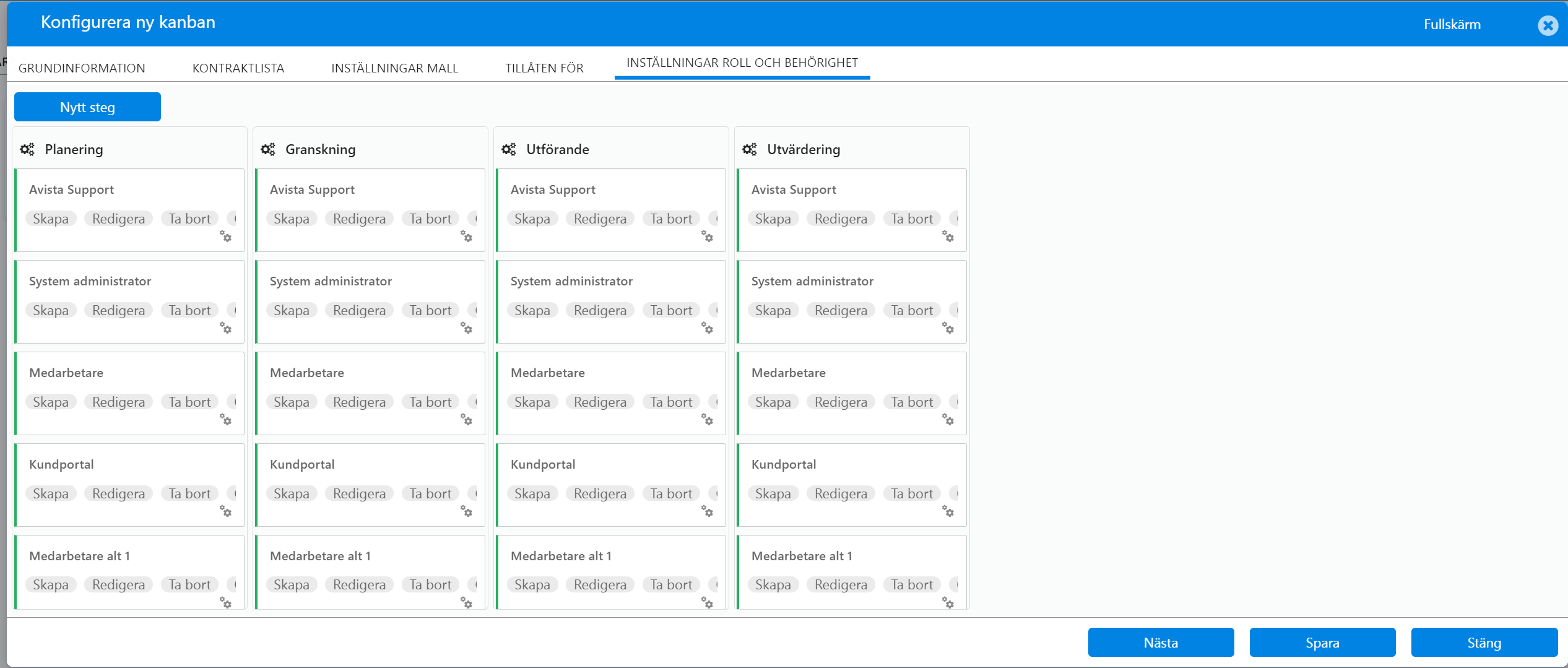Screen dimensions: 1568x668
Task: Click gear icon on Medarbetare alt 1 card in Granskning
Action: pos(467,602)
